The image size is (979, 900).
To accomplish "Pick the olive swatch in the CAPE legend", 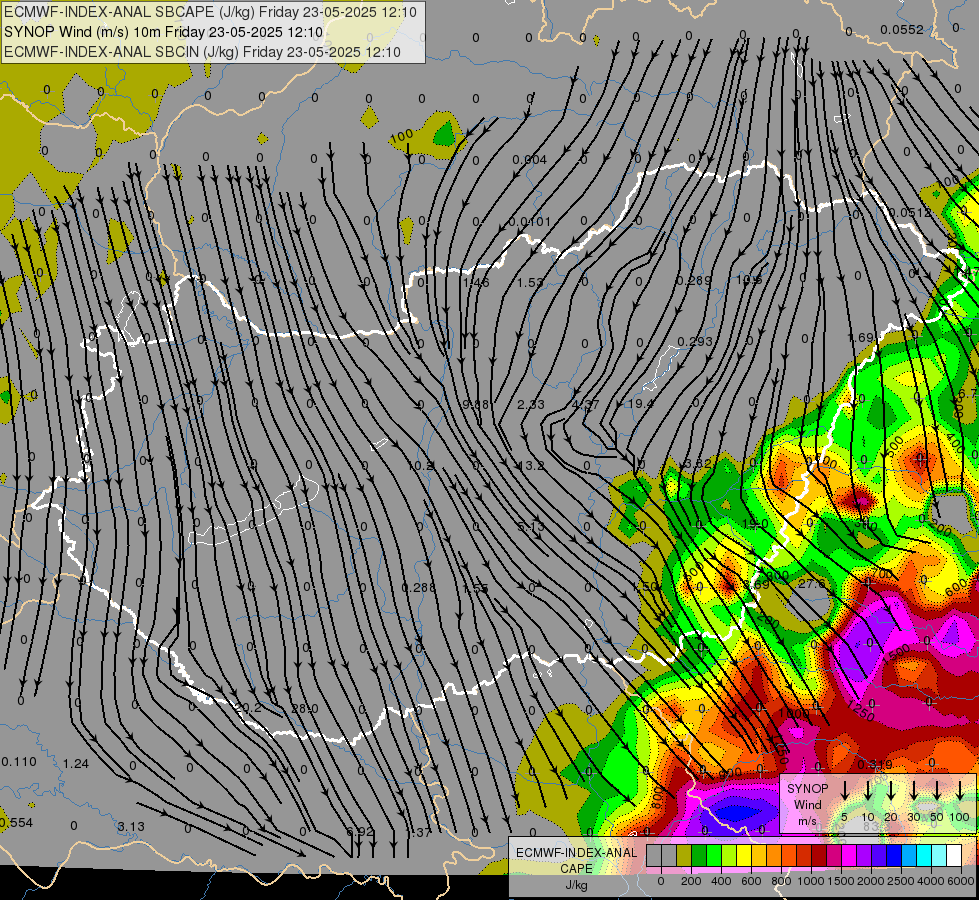I will click(x=684, y=856).
